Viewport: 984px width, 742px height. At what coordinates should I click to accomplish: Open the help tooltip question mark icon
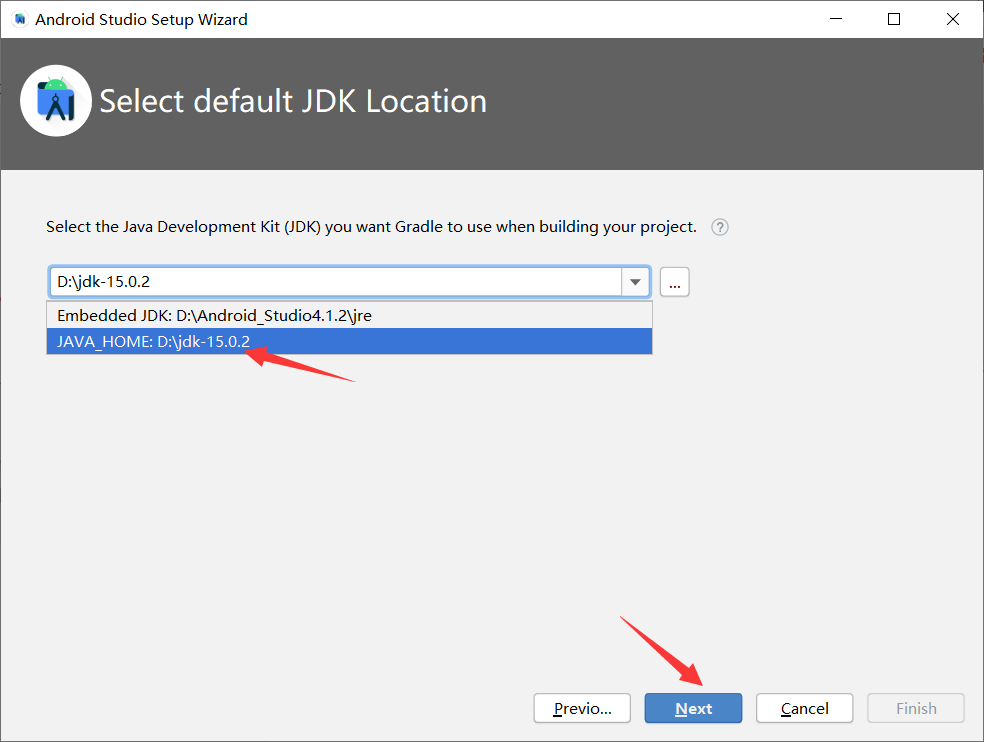pos(719,227)
